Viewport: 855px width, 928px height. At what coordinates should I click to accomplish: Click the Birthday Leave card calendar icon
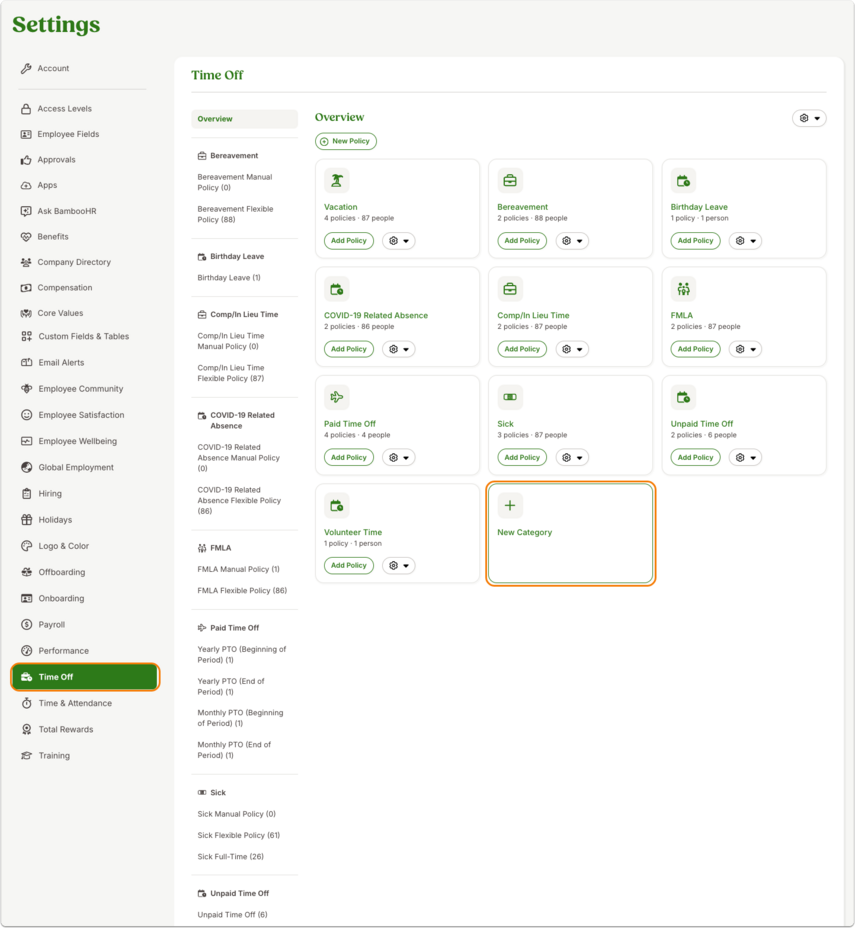(x=683, y=181)
